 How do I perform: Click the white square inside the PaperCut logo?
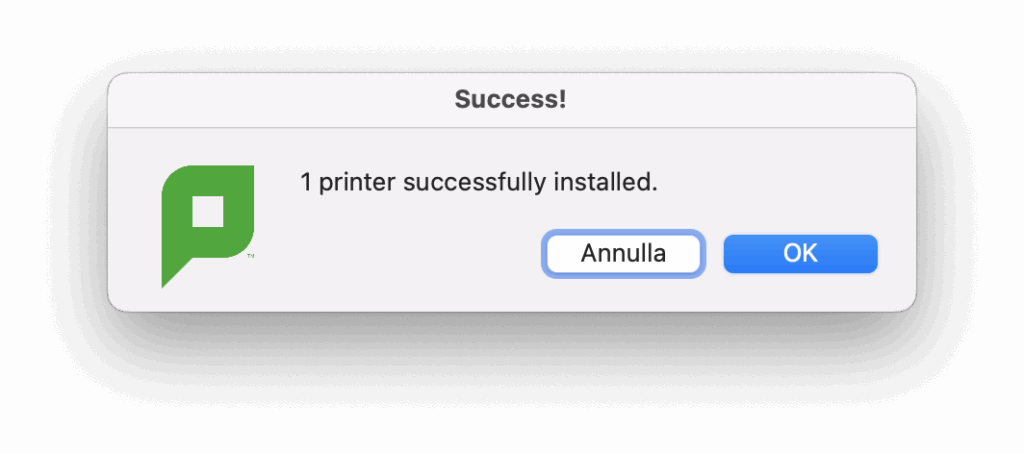[208, 211]
